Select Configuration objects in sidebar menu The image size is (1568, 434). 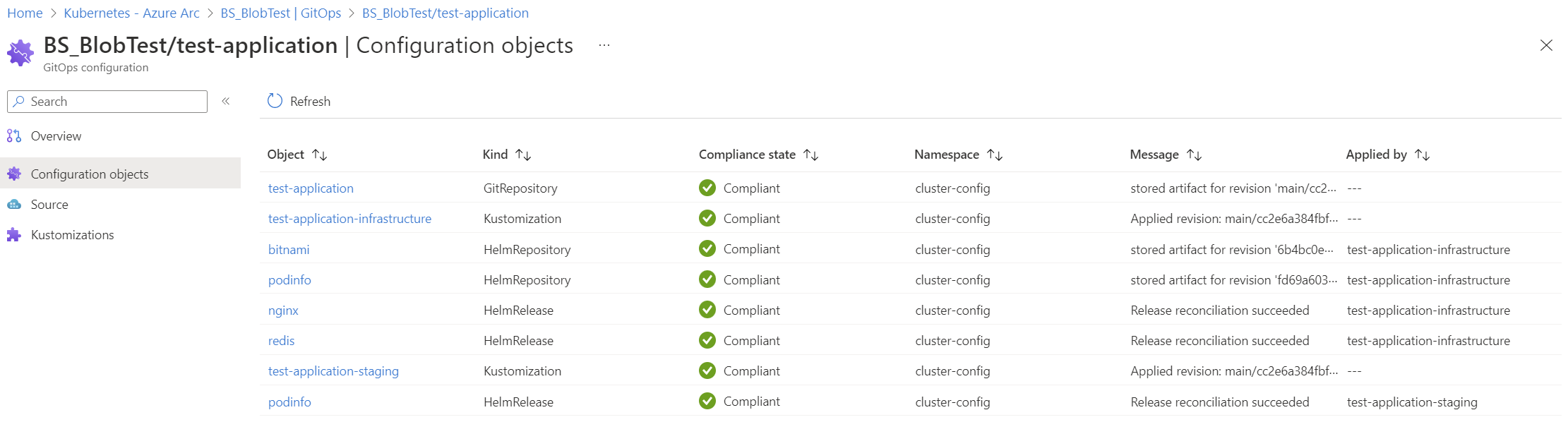coord(90,174)
